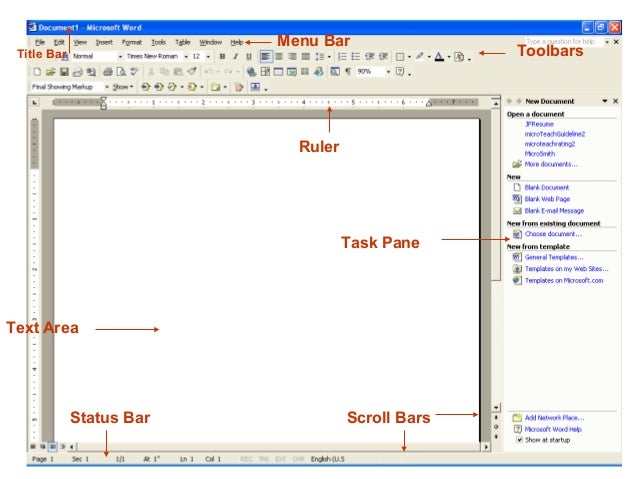
Task: Toggle Bold formatting
Action: (222, 57)
